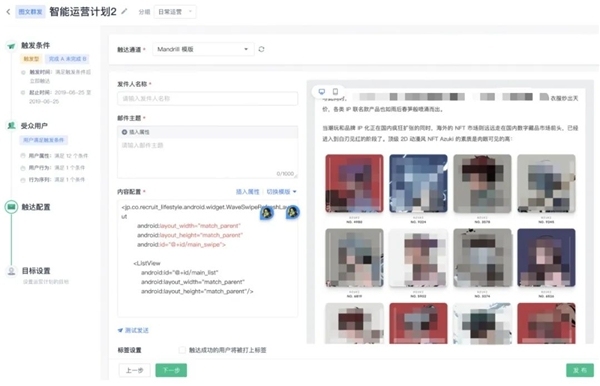The height and width of the screenshot is (386, 600).
Task: Click the 发件人名称 input field
Action: pos(207,98)
